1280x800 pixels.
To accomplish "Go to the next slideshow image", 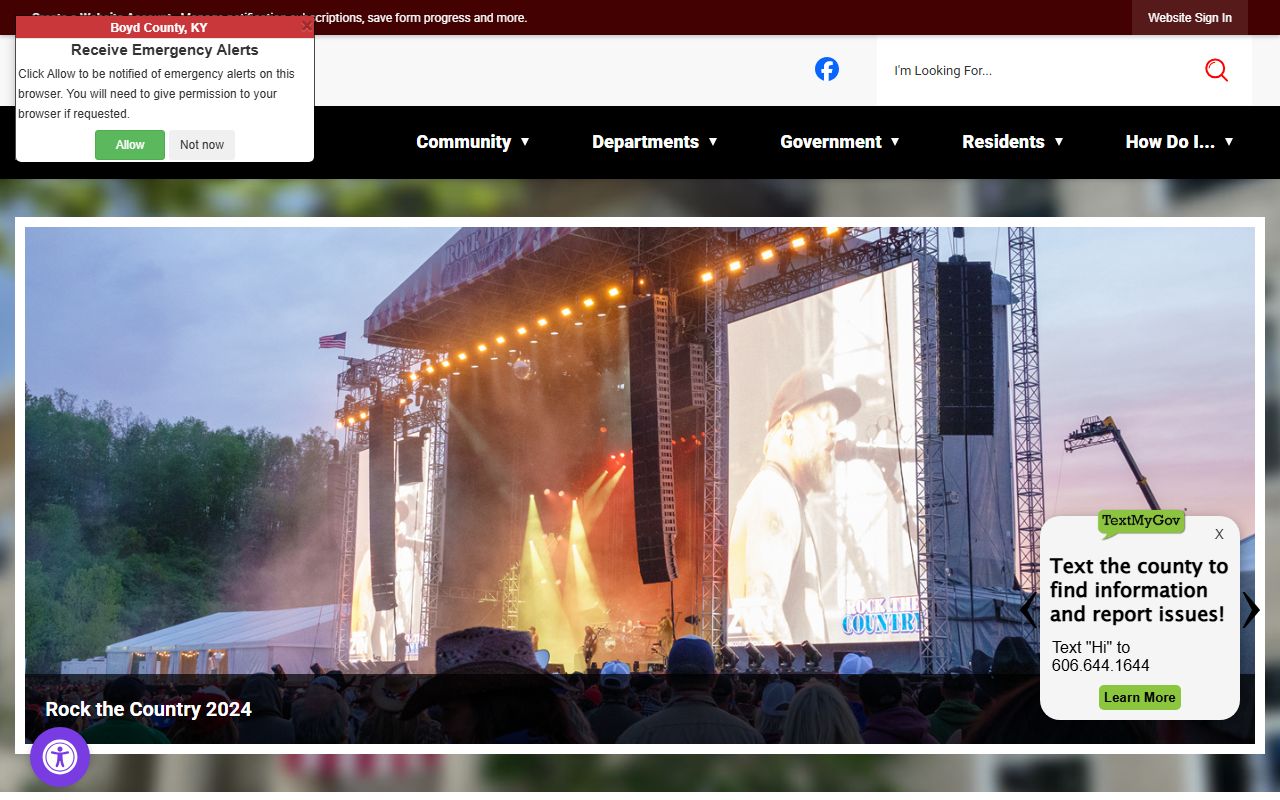I will 1251,610.
